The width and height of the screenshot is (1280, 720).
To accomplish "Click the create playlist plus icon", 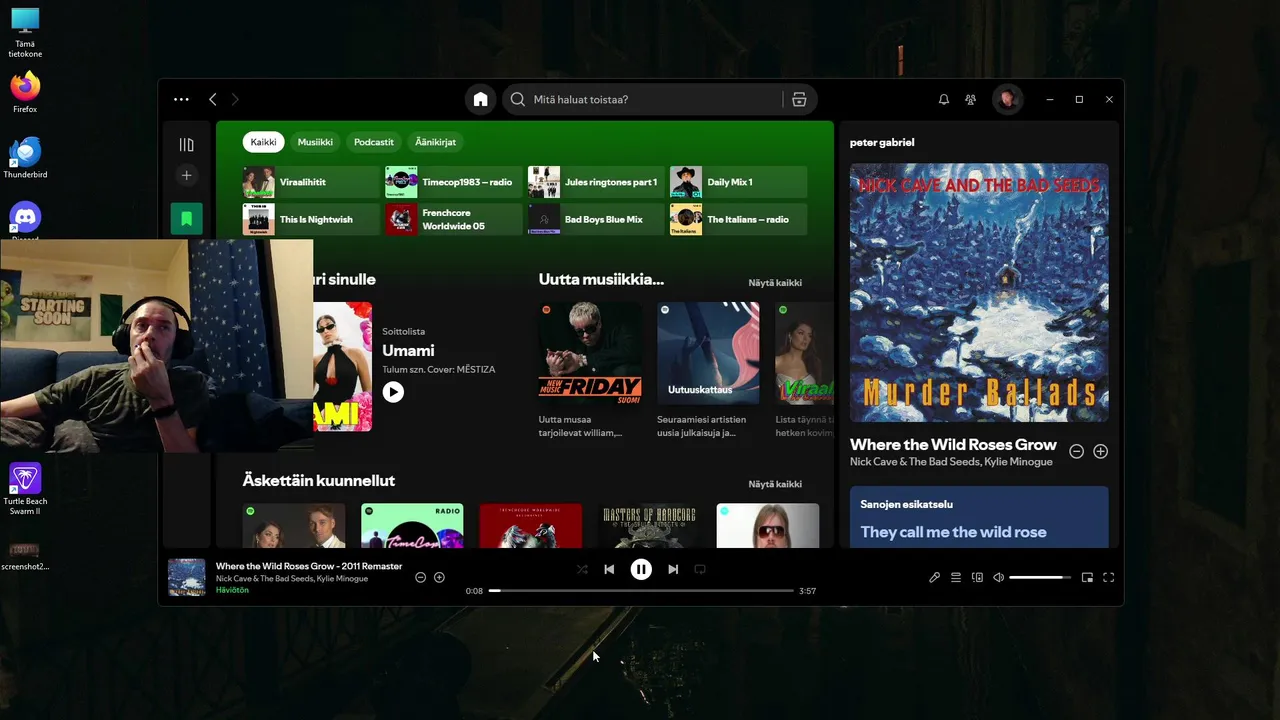I will [186, 175].
